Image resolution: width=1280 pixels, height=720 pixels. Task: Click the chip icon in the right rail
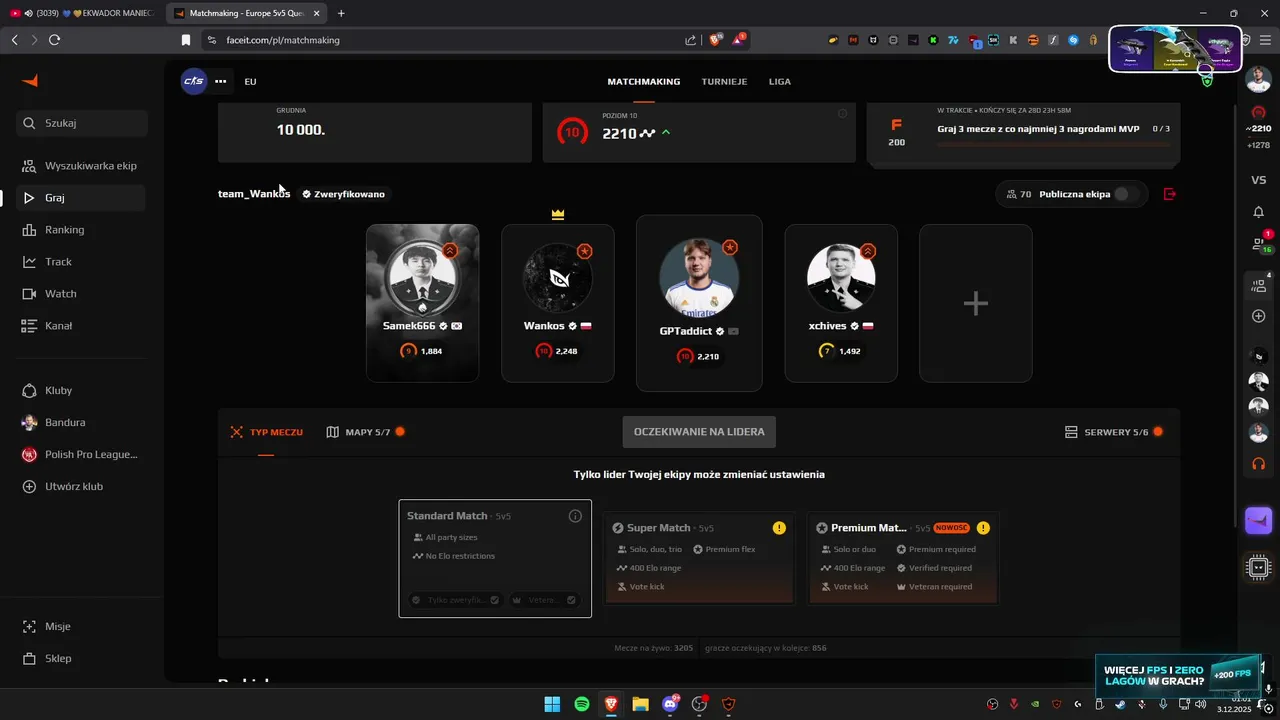pyautogui.click(x=1259, y=568)
